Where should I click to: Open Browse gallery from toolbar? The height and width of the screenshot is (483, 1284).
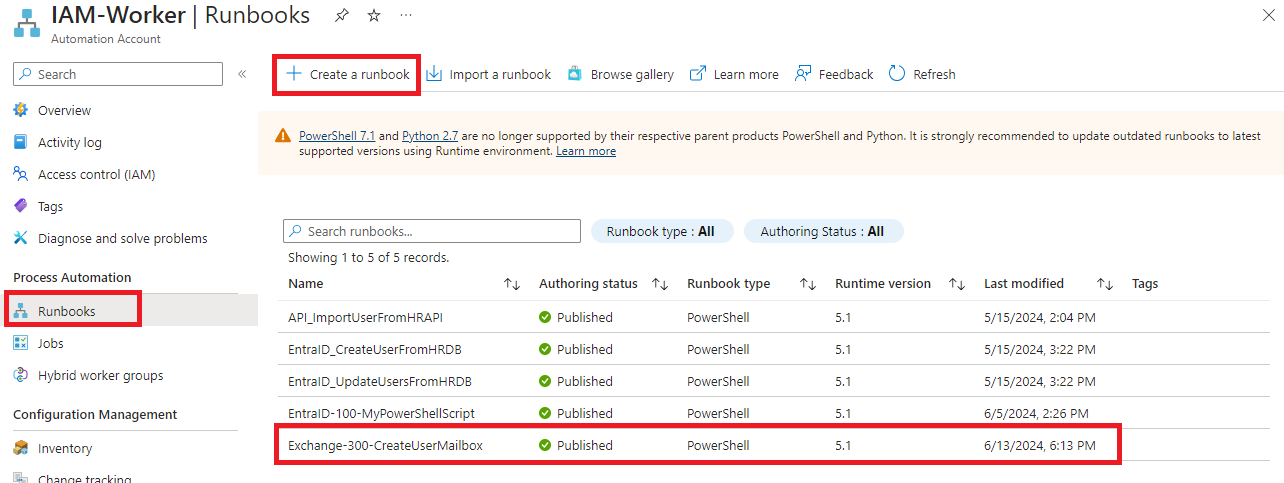pyautogui.click(x=620, y=74)
